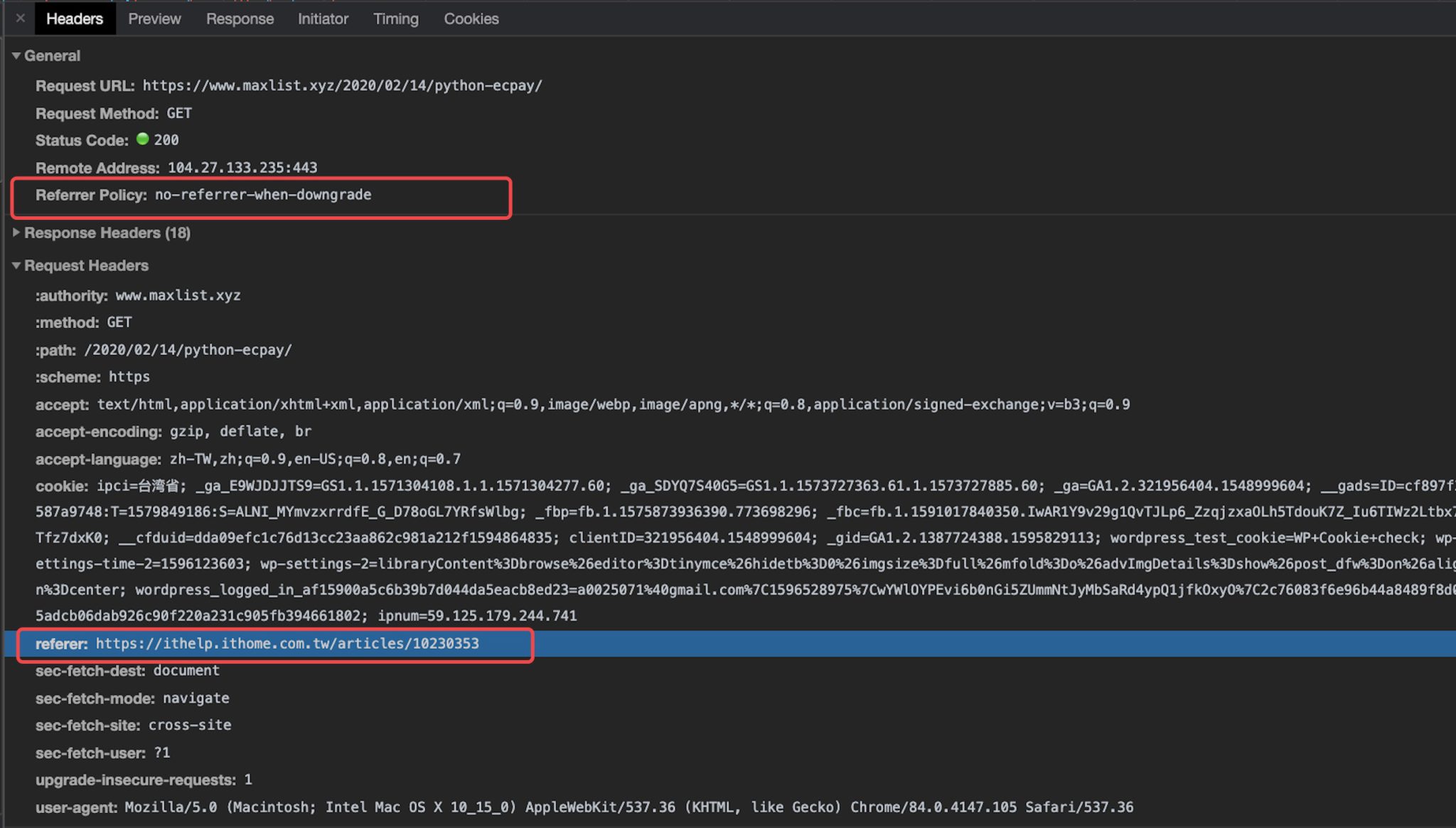Image resolution: width=1456 pixels, height=828 pixels.
Task: Click the accept-language header row
Action: coord(247,459)
